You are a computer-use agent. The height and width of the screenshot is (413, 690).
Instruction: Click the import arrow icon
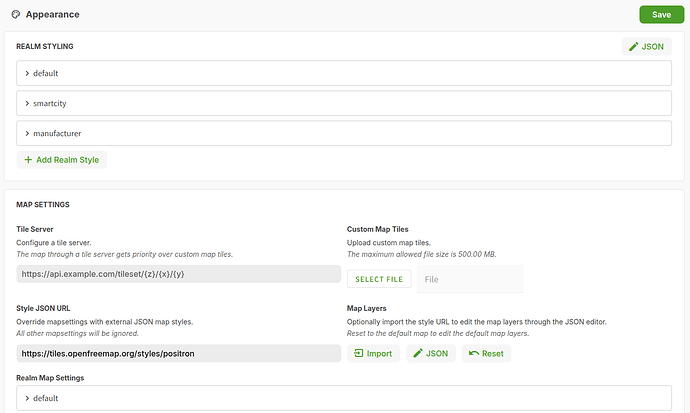359,353
